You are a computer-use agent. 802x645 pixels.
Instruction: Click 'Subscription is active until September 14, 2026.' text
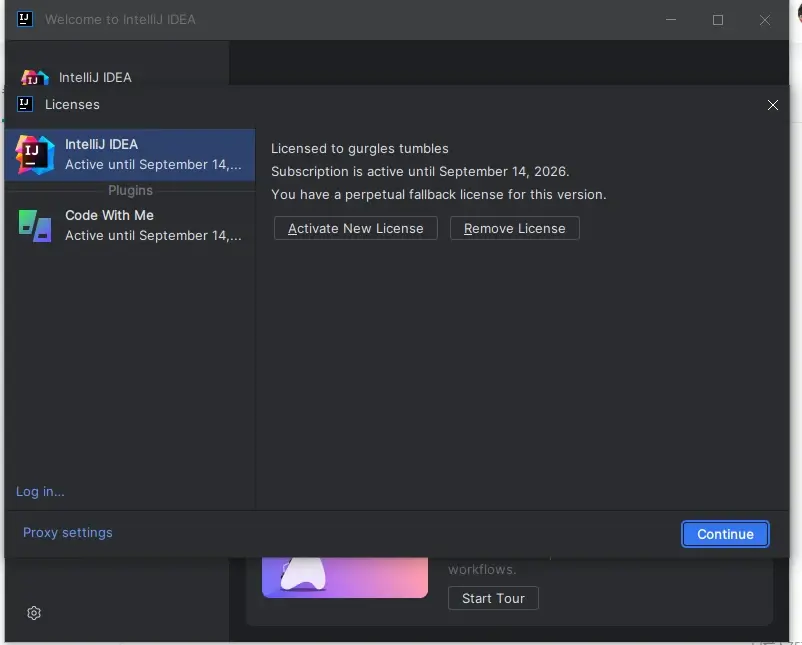[420, 171]
